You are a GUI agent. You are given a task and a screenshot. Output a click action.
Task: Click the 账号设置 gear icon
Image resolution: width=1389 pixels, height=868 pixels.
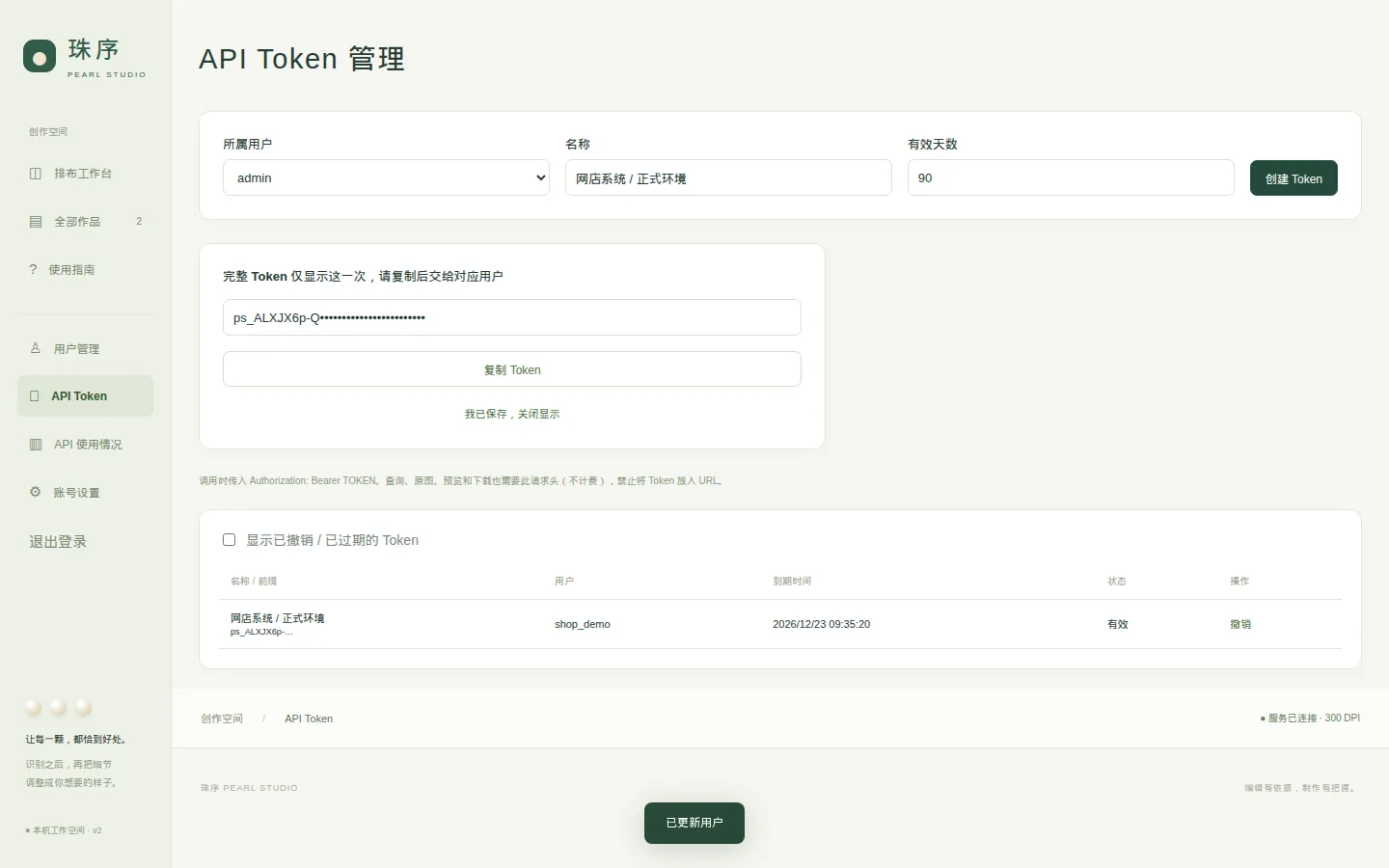pyautogui.click(x=36, y=492)
